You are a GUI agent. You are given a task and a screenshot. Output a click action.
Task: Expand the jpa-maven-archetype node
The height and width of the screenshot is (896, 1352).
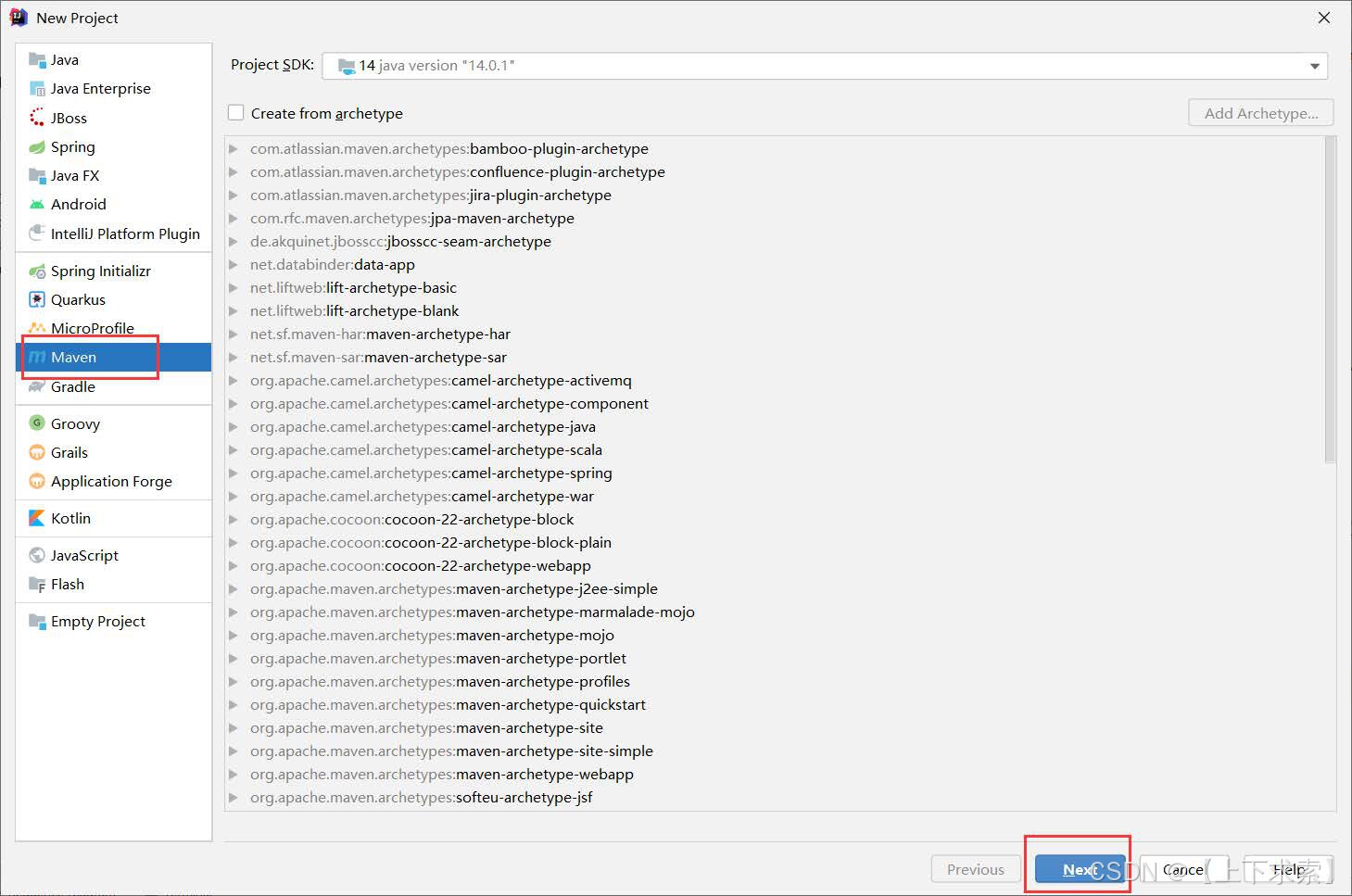pos(234,219)
